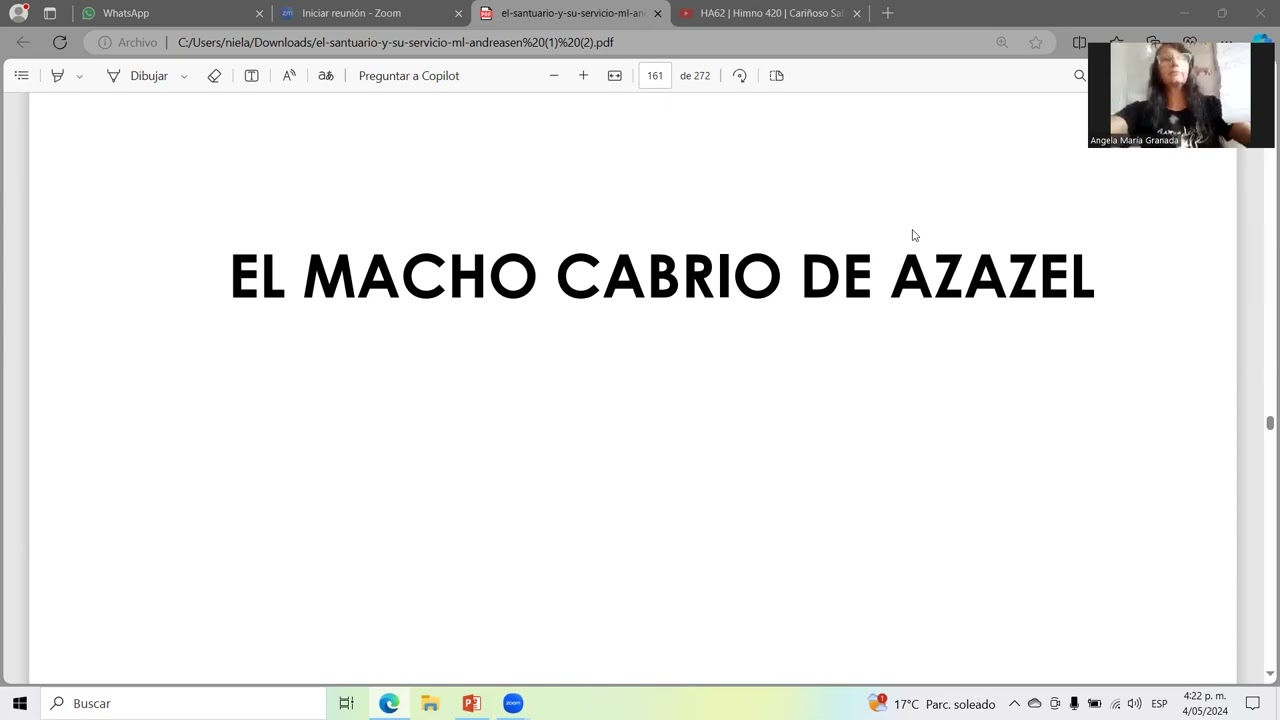1280x720 pixels.
Task: Expand the highlighter color options arrow
Action: pos(79,76)
